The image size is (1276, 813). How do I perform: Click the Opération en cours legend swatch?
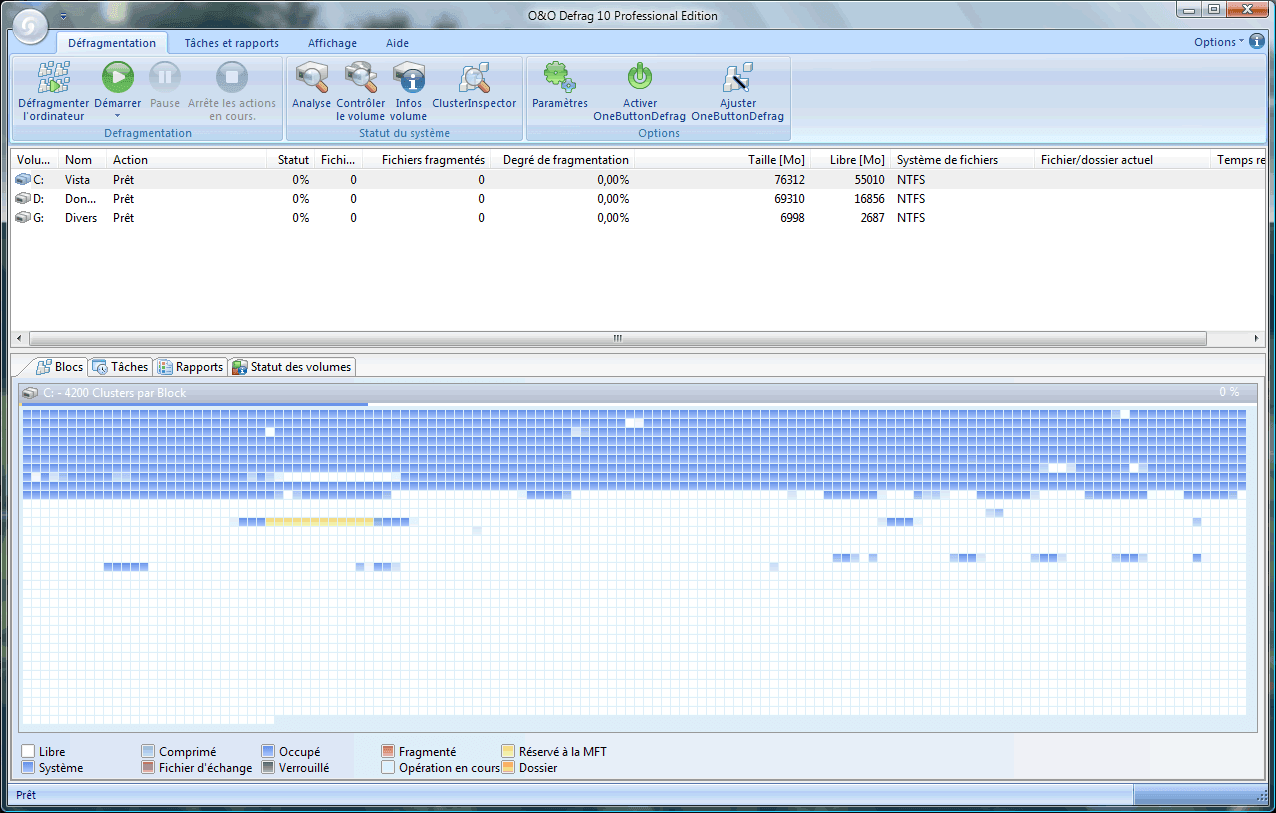coord(388,768)
